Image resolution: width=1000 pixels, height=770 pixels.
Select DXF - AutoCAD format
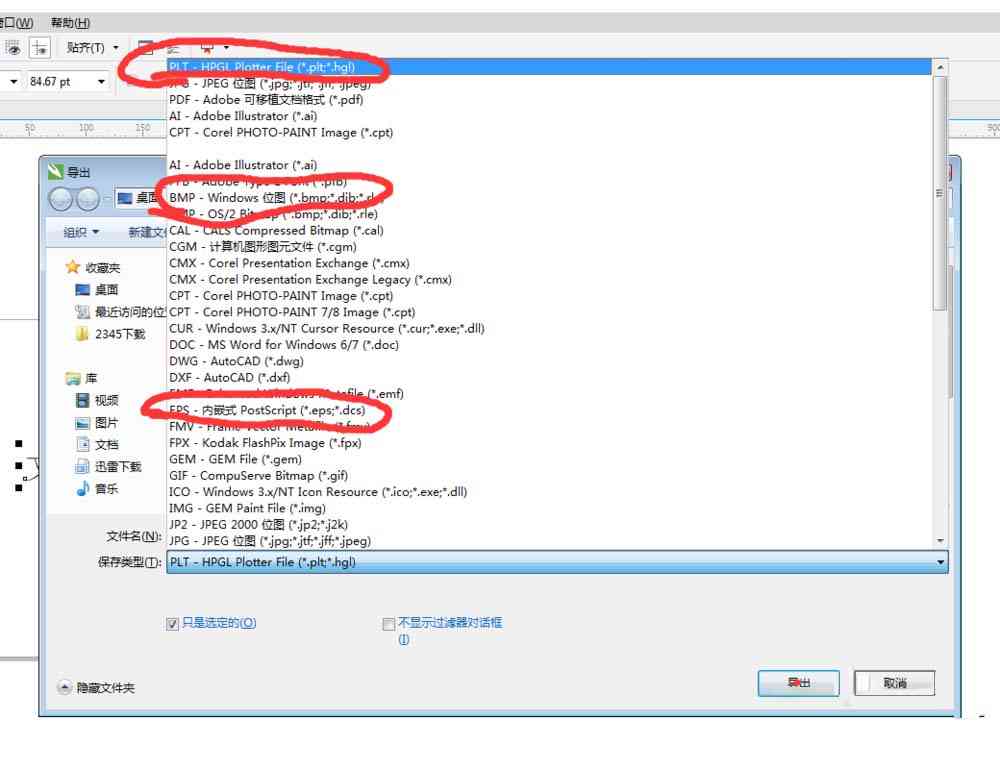(x=548, y=378)
